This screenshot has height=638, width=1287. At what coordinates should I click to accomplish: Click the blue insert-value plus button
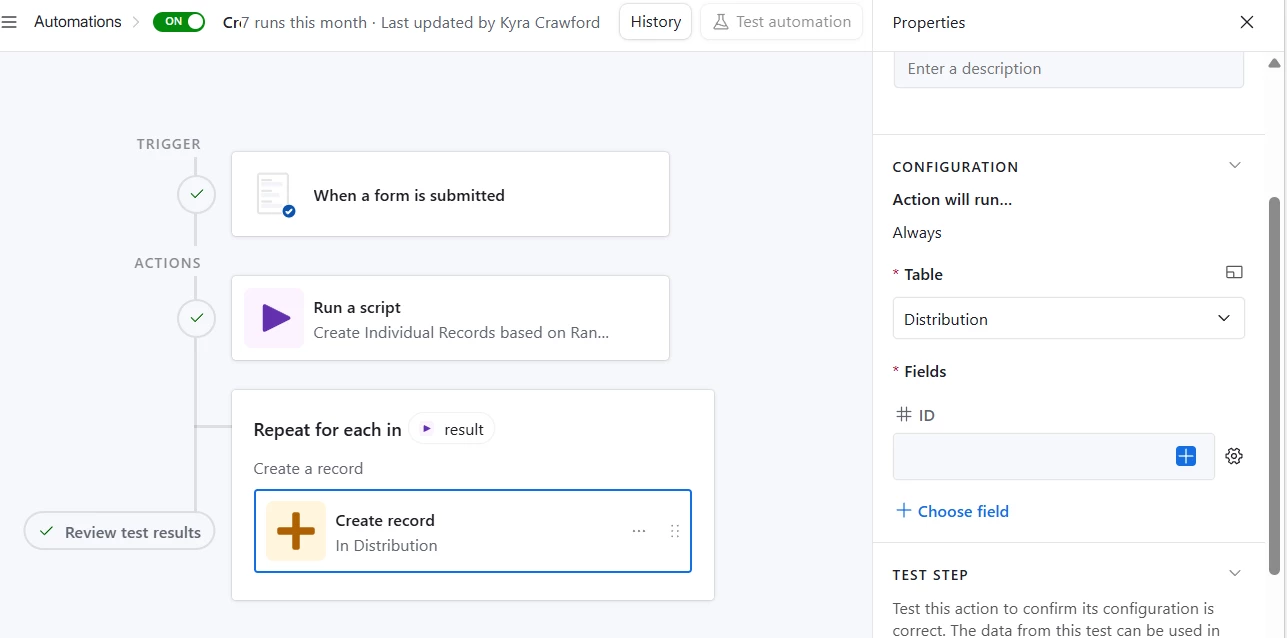pos(1186,456)
